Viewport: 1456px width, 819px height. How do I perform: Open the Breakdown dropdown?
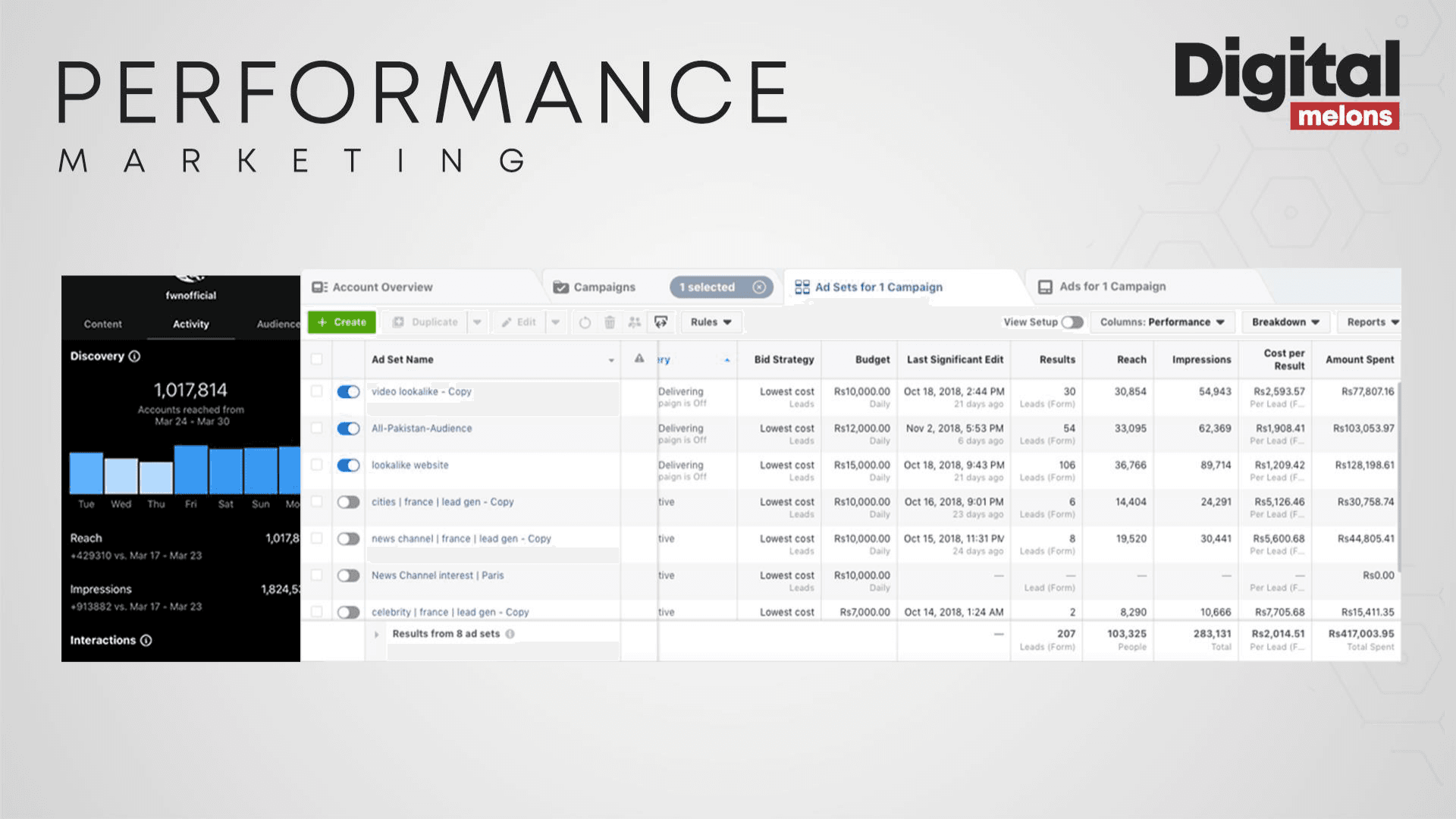coord(1285,322)
